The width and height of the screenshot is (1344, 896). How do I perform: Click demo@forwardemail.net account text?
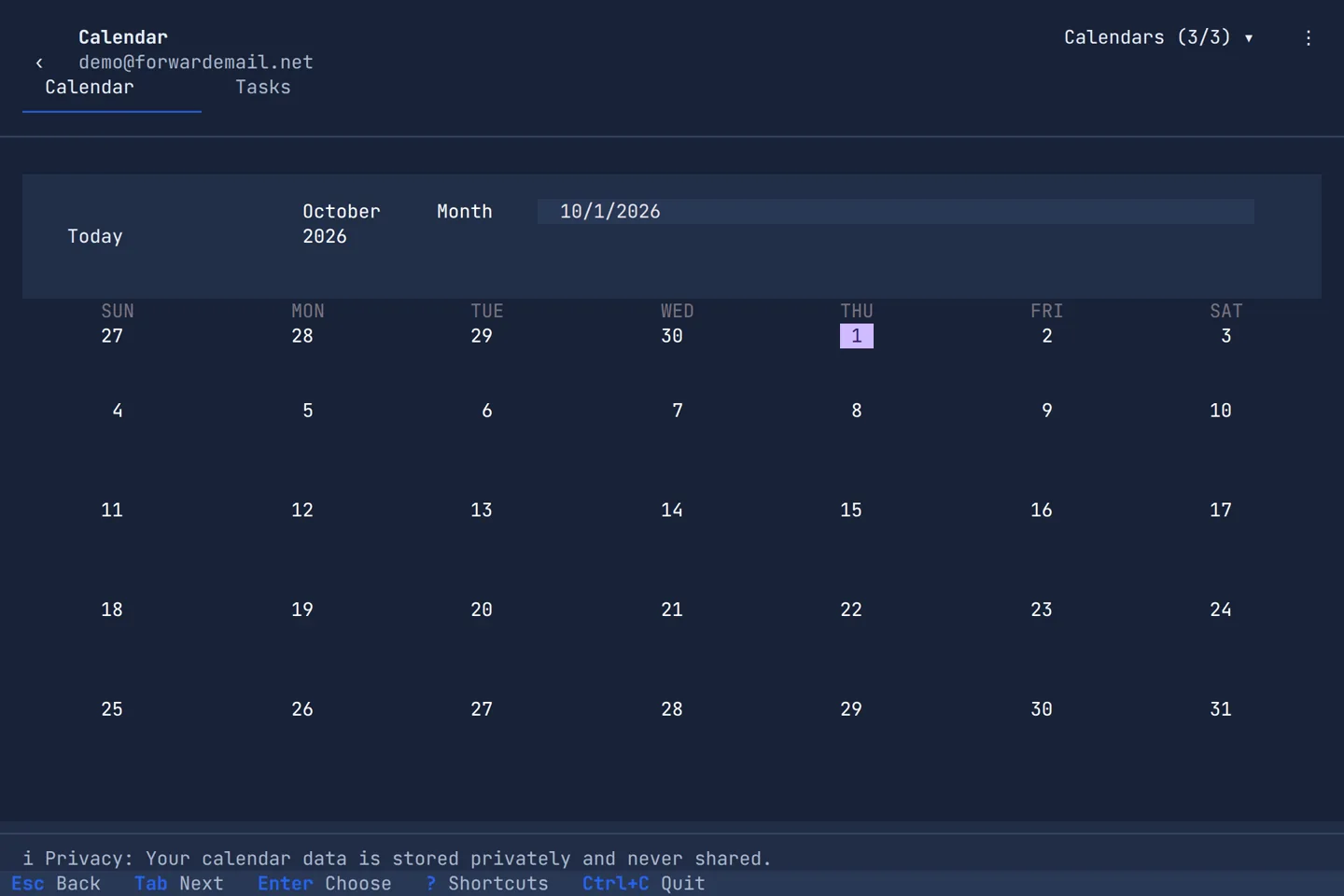coord(196,63)
